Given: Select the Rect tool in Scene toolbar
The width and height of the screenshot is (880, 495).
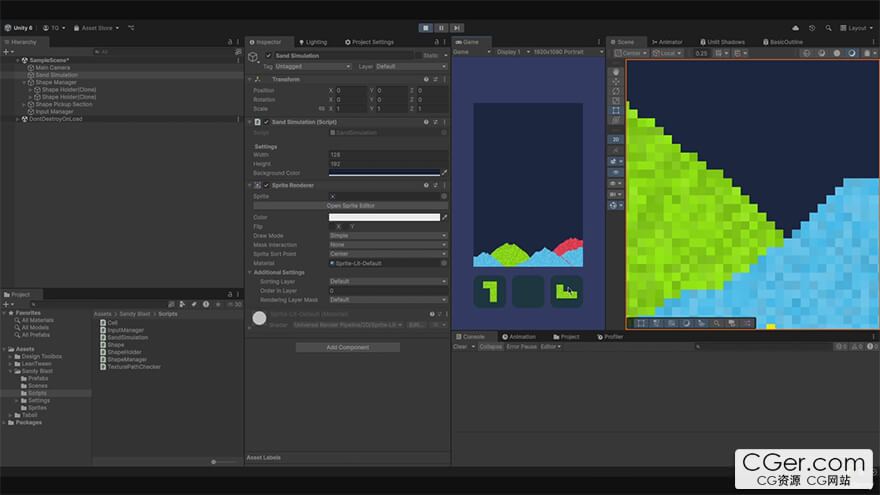Looking at the screenshot, I should tap(616, 110).
